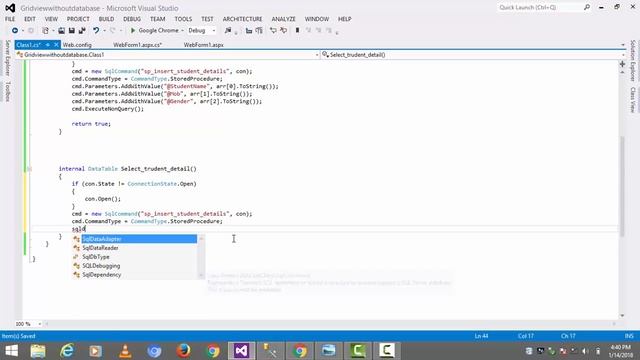Switch to the WebForm1.aspx tab
This screenshot has height=360, width=640.
[203, 45]
